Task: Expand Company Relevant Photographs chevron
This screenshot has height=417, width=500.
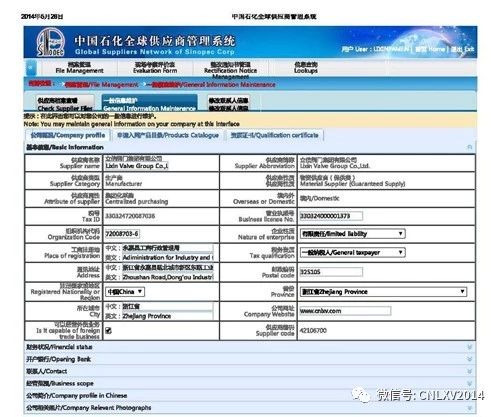Action: [470, 408]
